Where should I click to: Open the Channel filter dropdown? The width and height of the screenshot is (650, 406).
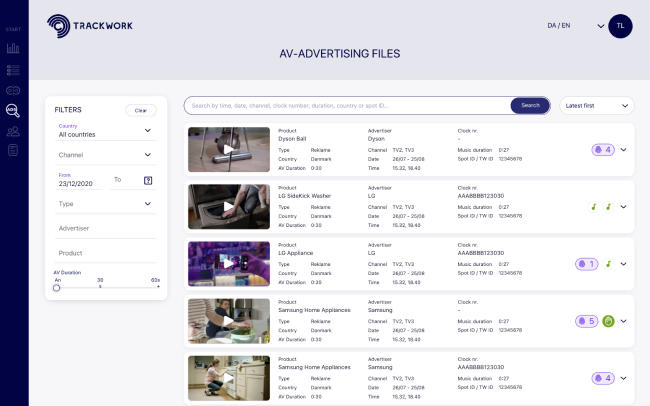(x=105, y=155)
